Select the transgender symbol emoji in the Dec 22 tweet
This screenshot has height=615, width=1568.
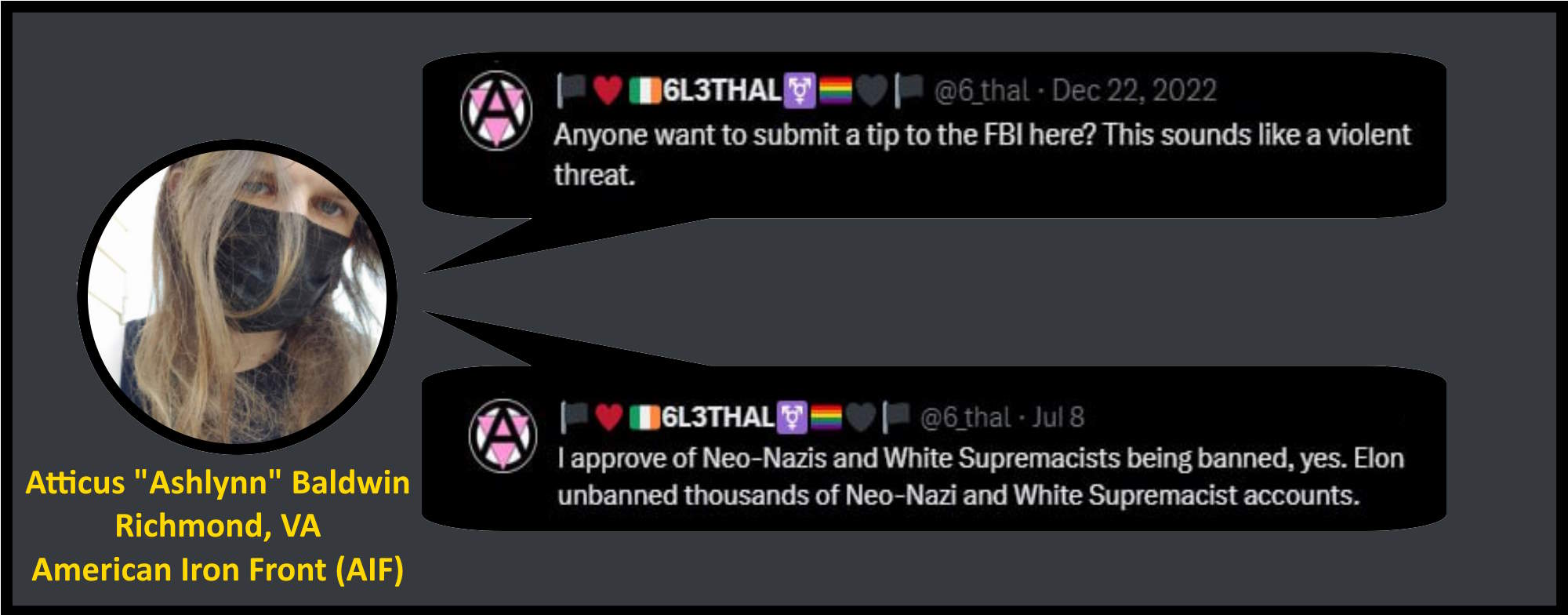[x=800, y=90]
